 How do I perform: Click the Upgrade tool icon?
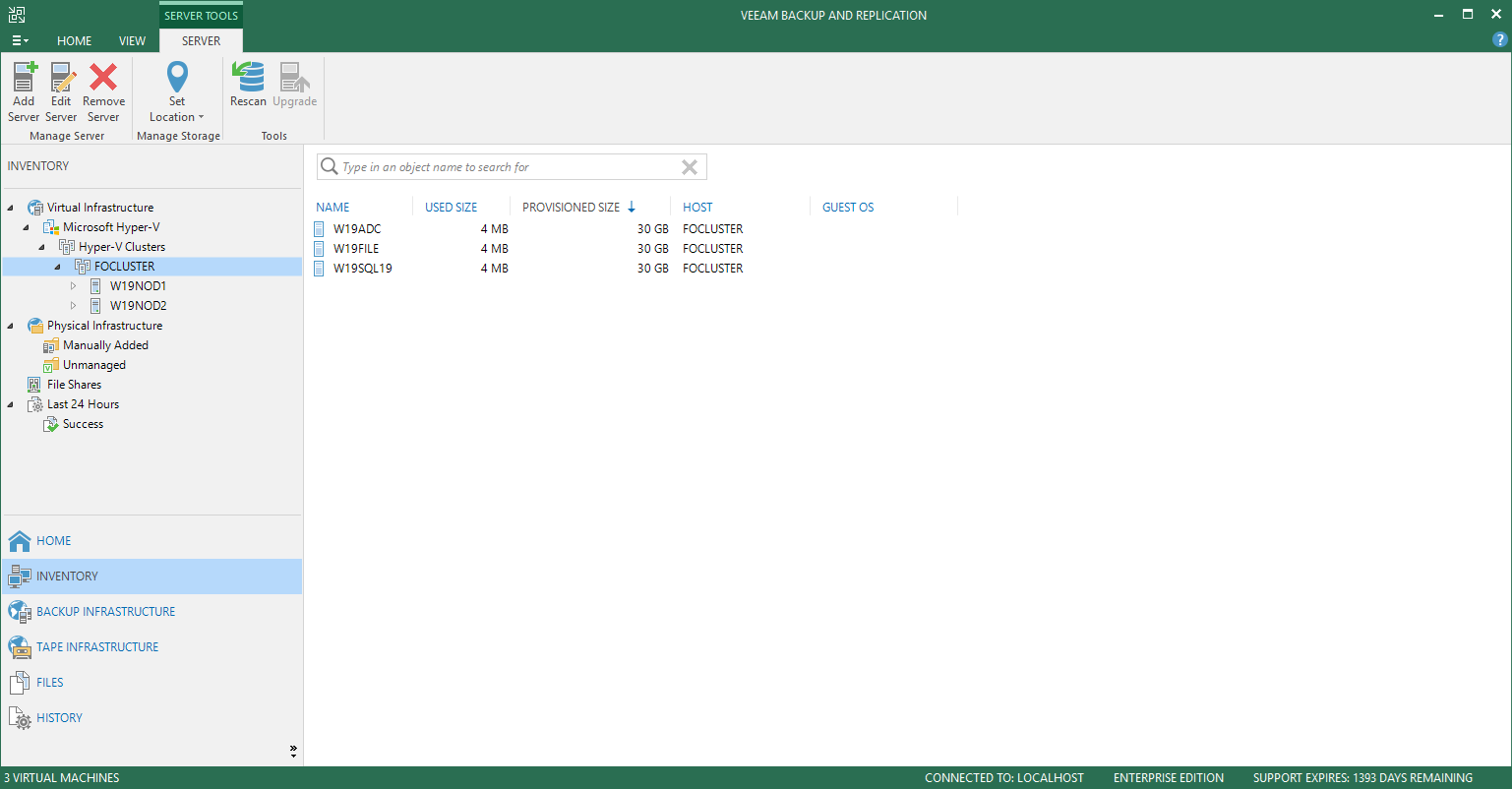[x=294, y=78]
